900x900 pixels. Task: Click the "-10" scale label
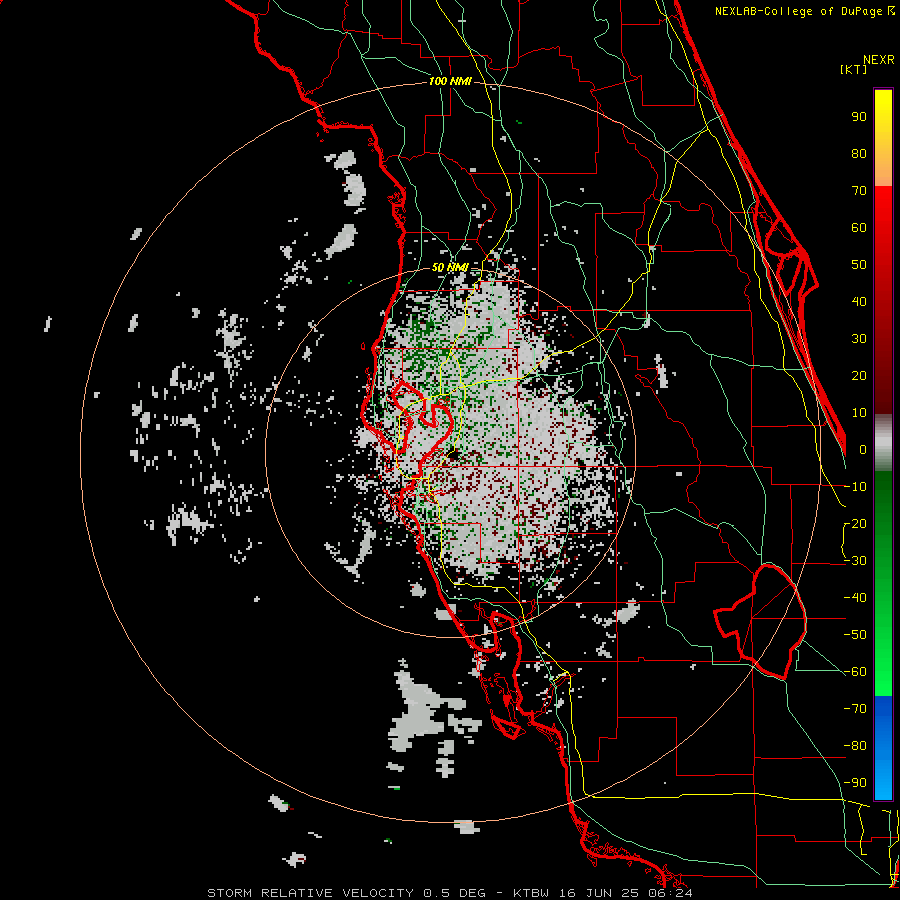point(856,487)
